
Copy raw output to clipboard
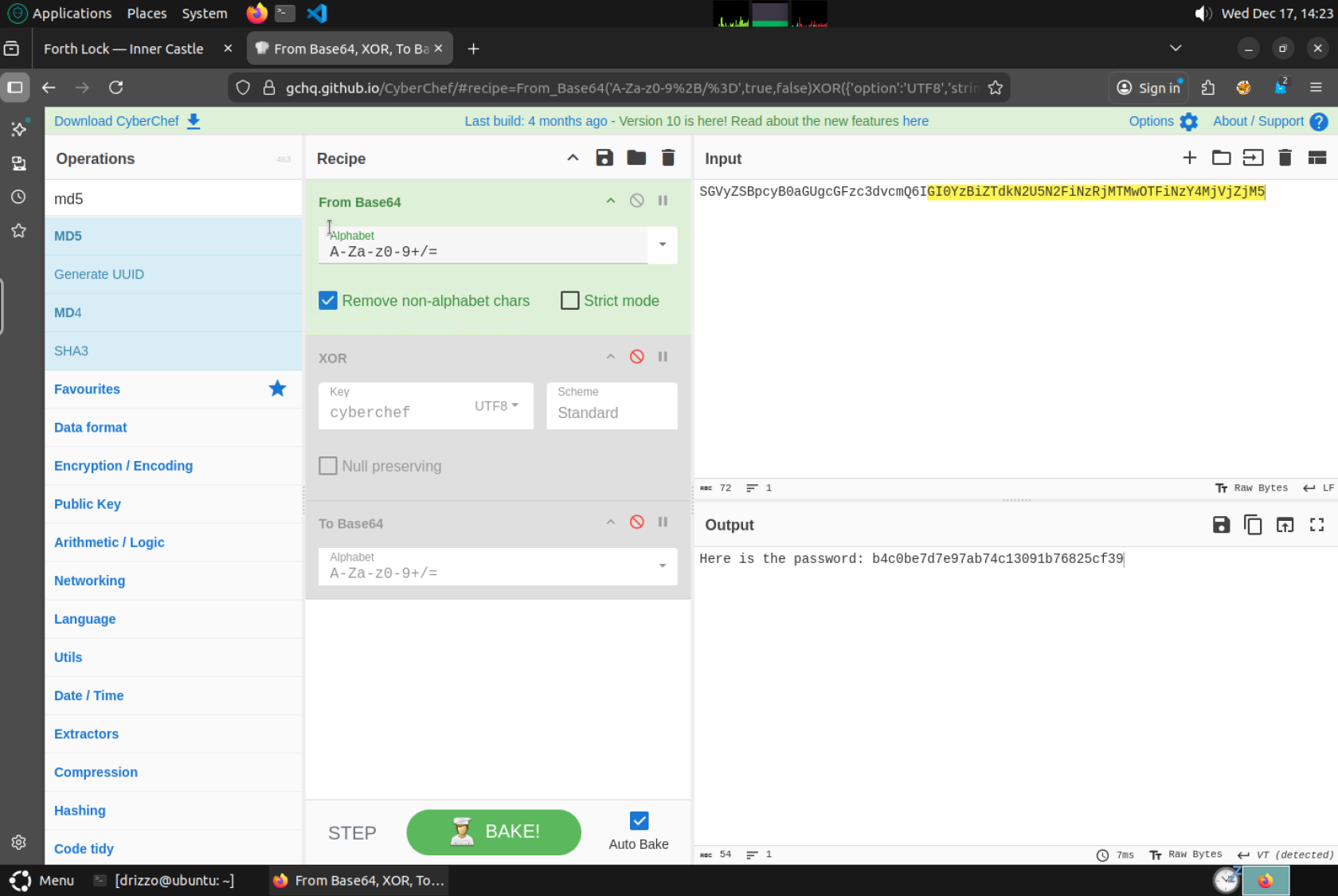pos(1254,524)
